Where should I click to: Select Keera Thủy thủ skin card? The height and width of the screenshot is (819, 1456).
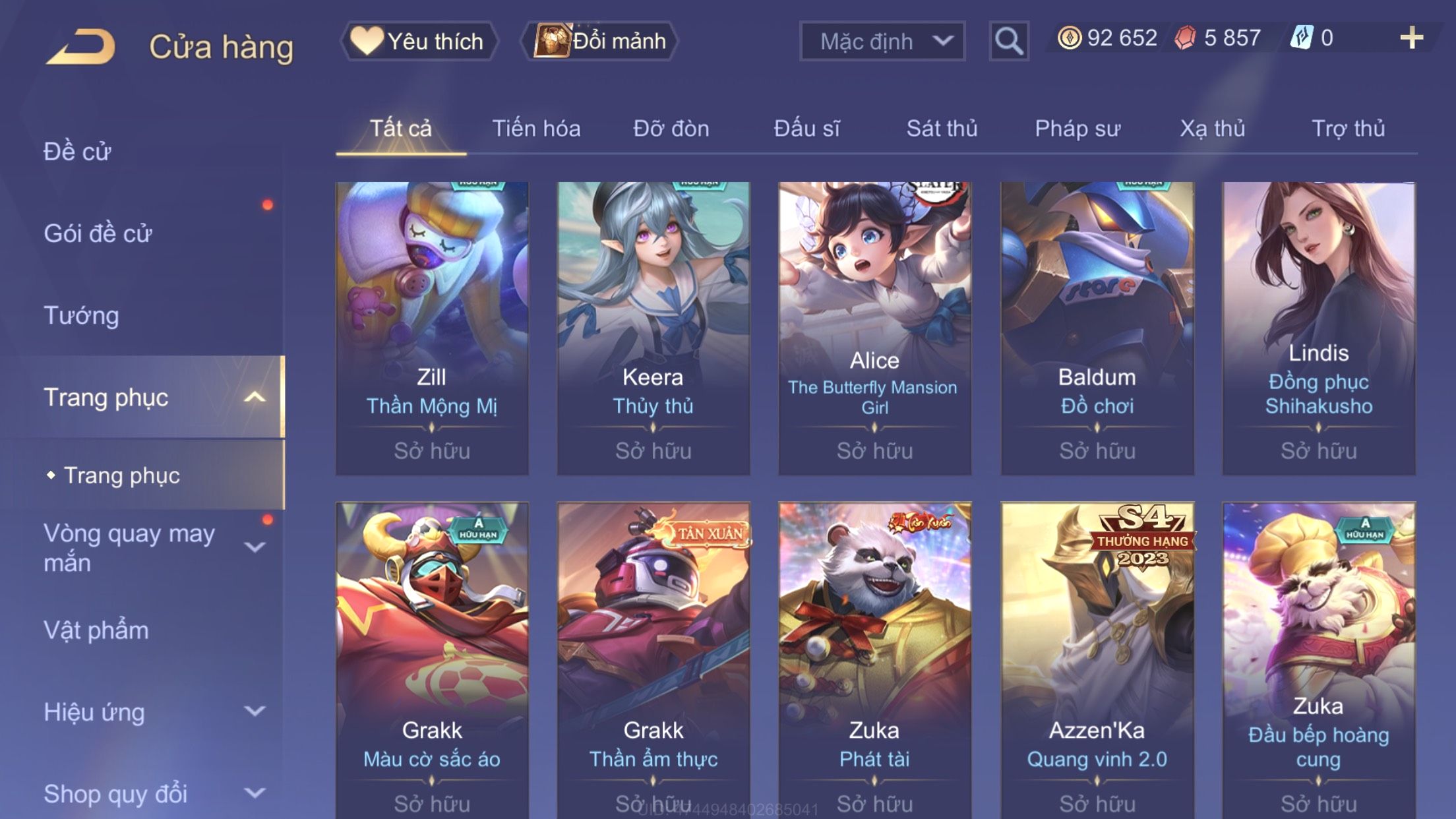[653, 328]
